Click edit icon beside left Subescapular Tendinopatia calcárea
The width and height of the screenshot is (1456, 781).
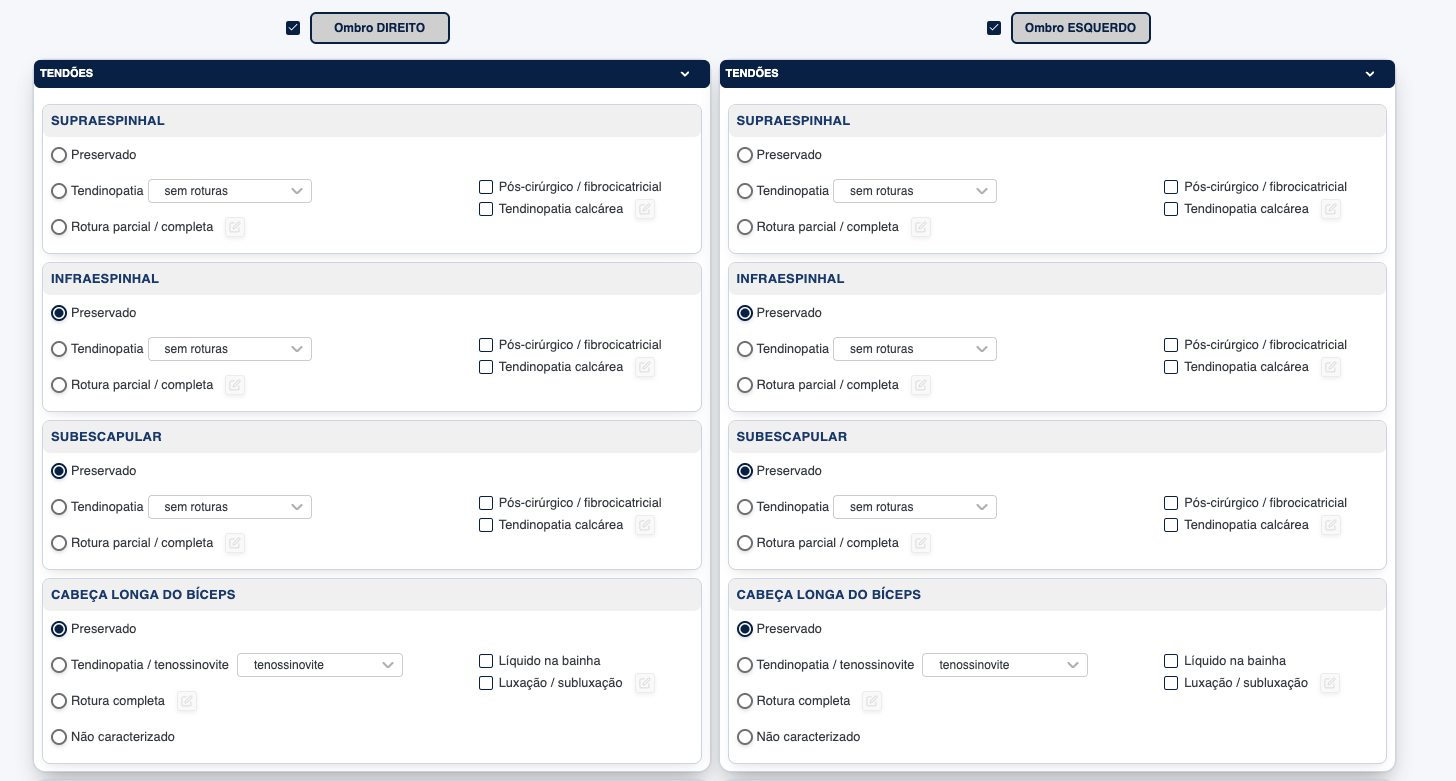pos(1330,525)
